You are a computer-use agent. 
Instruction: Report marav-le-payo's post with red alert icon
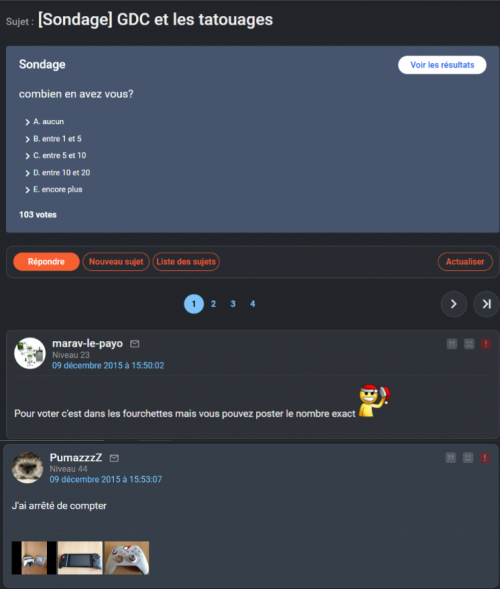click(486, 344)
